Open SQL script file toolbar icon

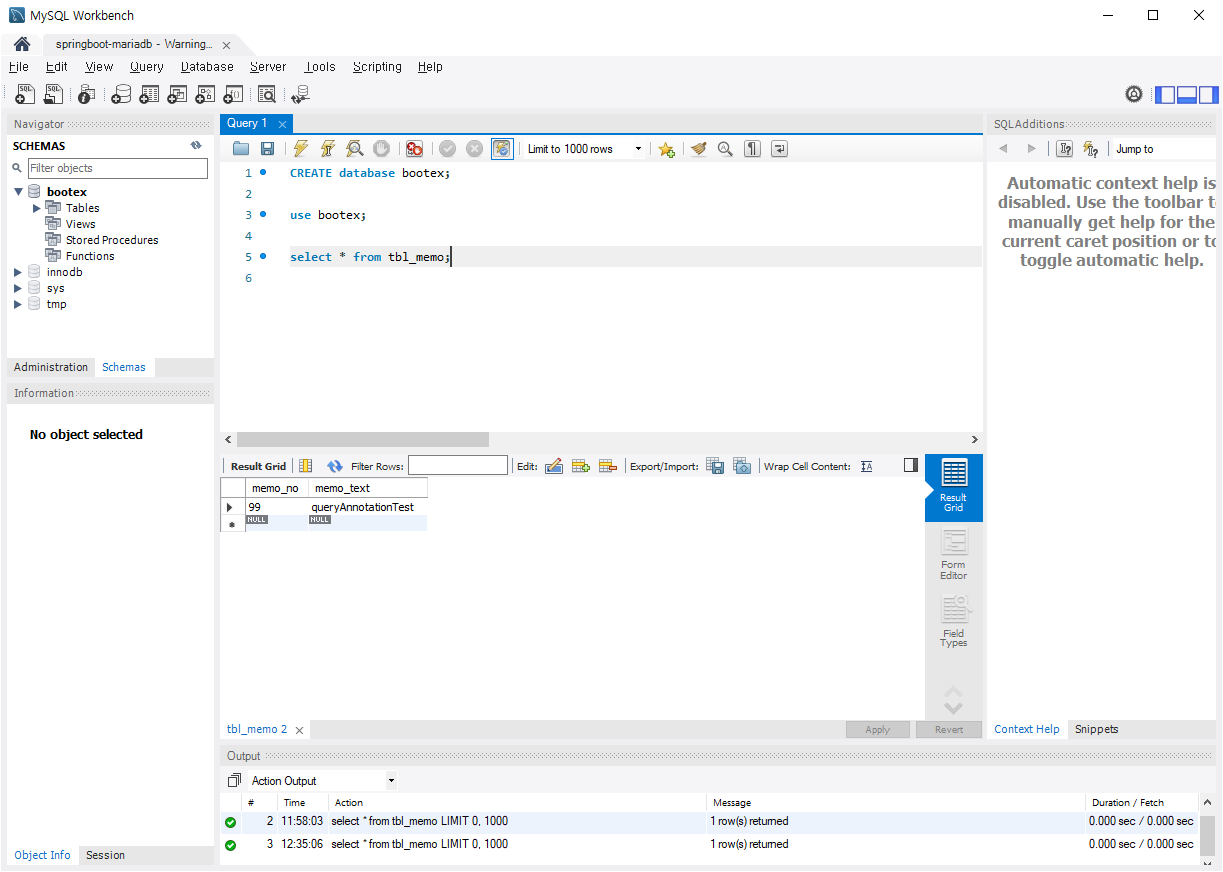(54, 94)
